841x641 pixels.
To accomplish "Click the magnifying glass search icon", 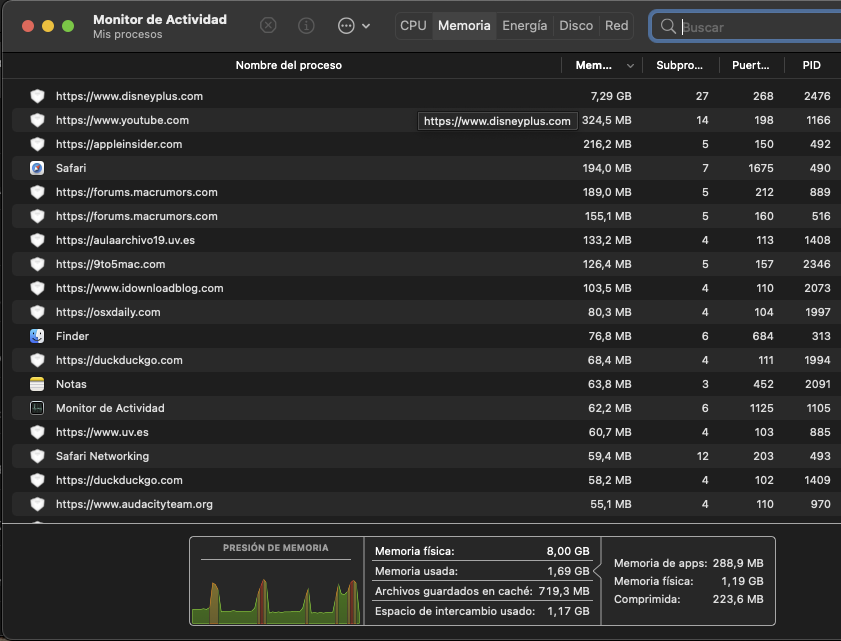I will coord(668,26).
